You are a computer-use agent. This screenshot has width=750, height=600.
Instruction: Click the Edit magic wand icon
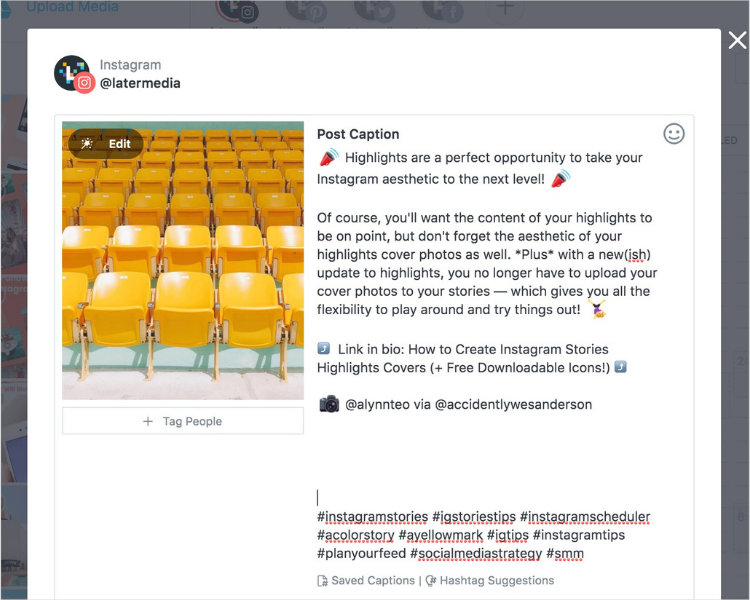(87, 144)
